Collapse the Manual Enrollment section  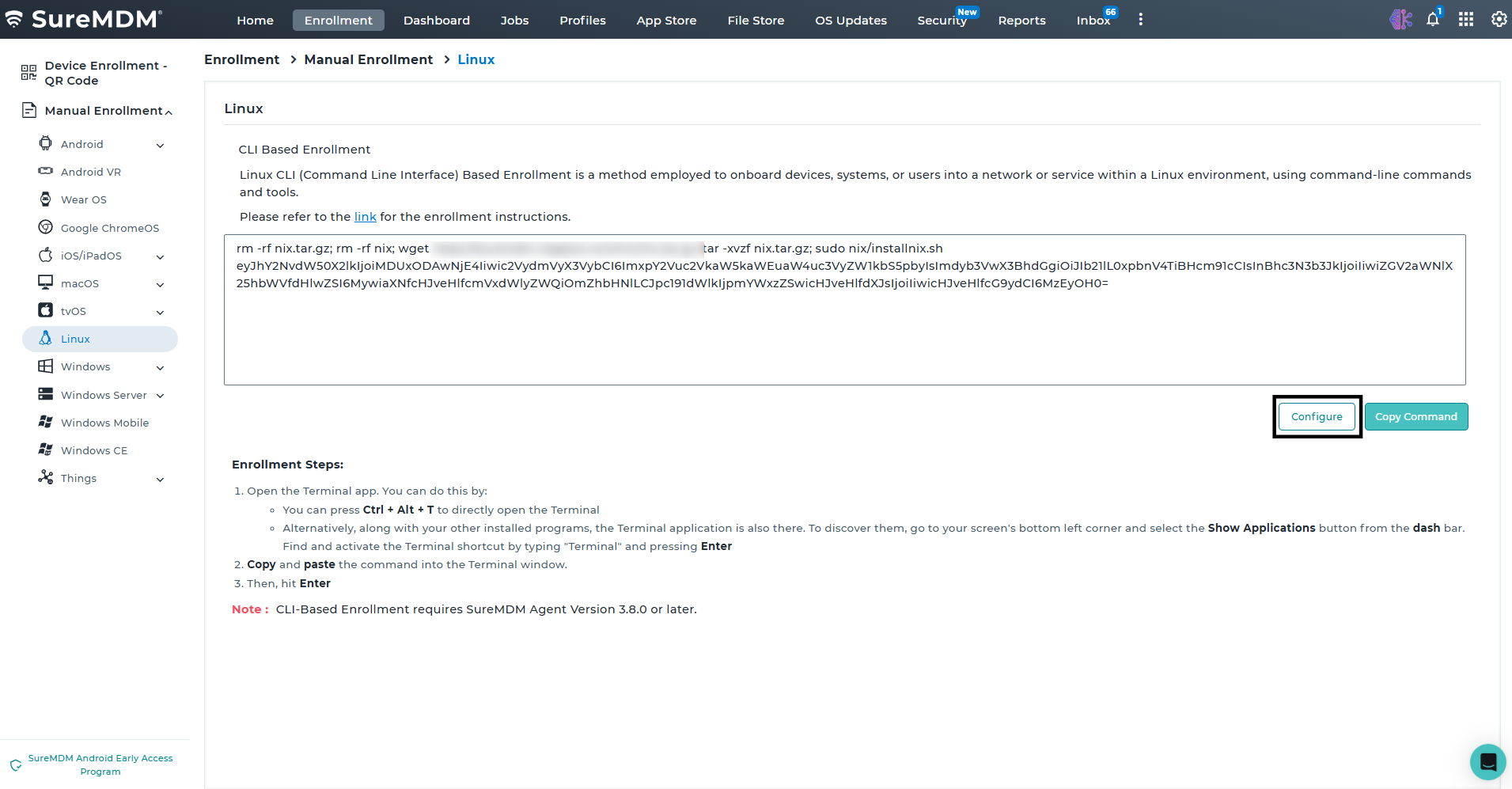coord(169,112)
